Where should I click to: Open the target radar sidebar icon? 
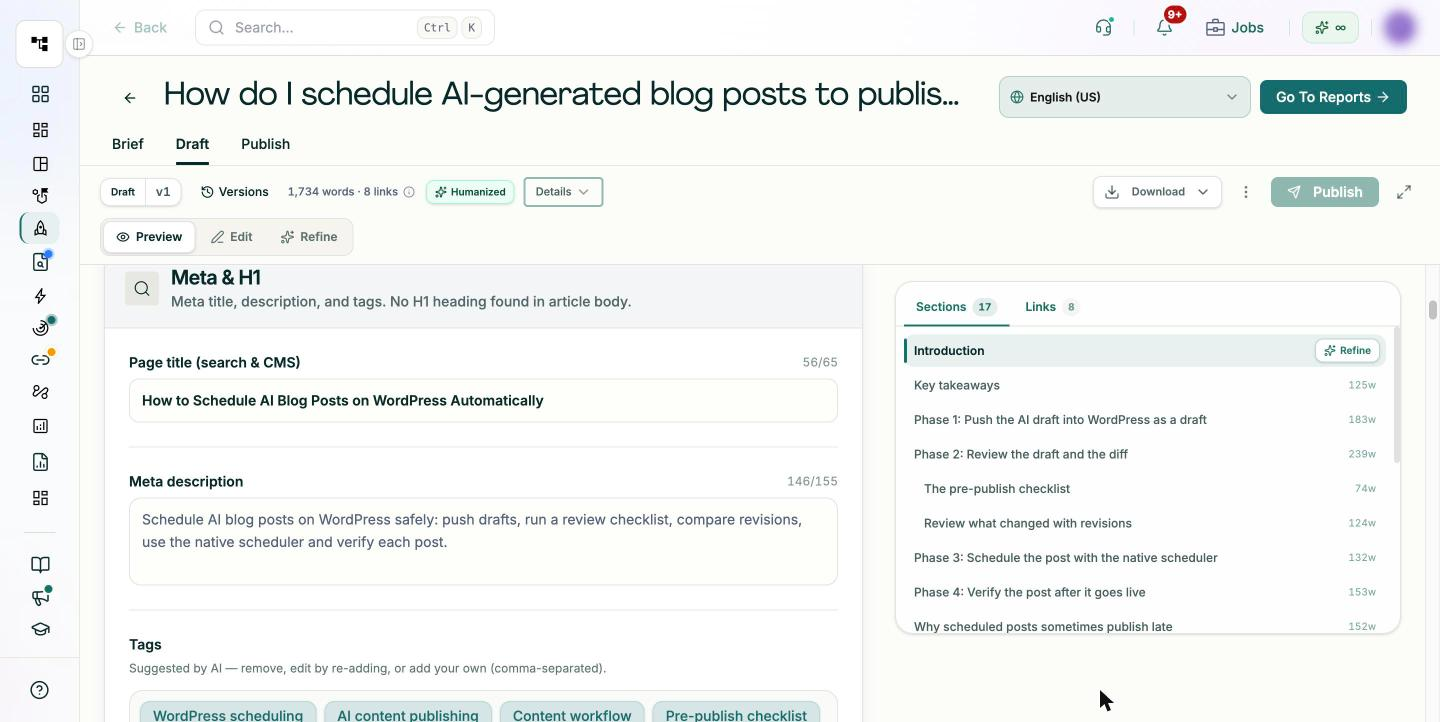(x=40, y=328)
